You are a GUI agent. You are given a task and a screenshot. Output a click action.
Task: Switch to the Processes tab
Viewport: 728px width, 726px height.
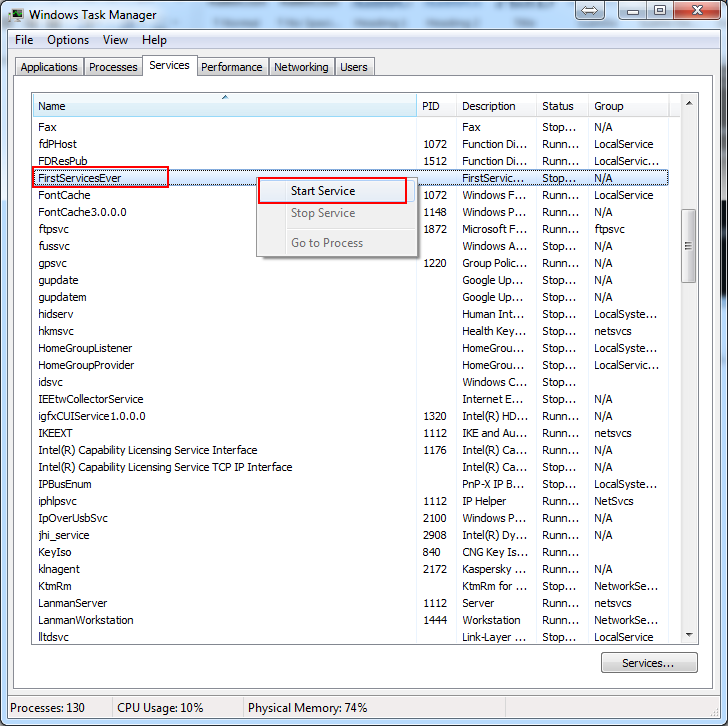coord(113,67)
